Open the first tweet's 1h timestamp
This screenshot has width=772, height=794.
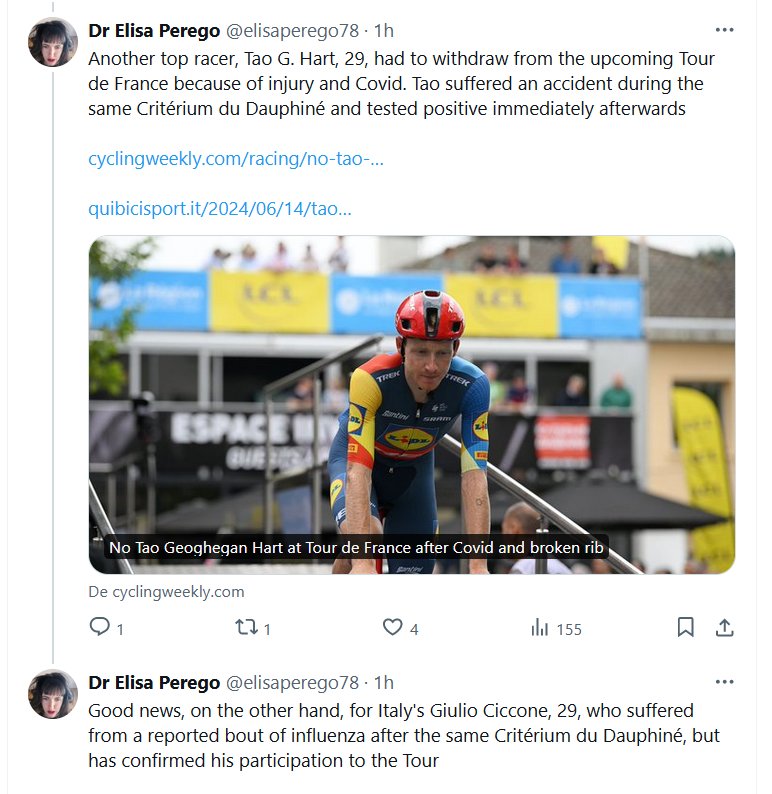pos(384,31)
